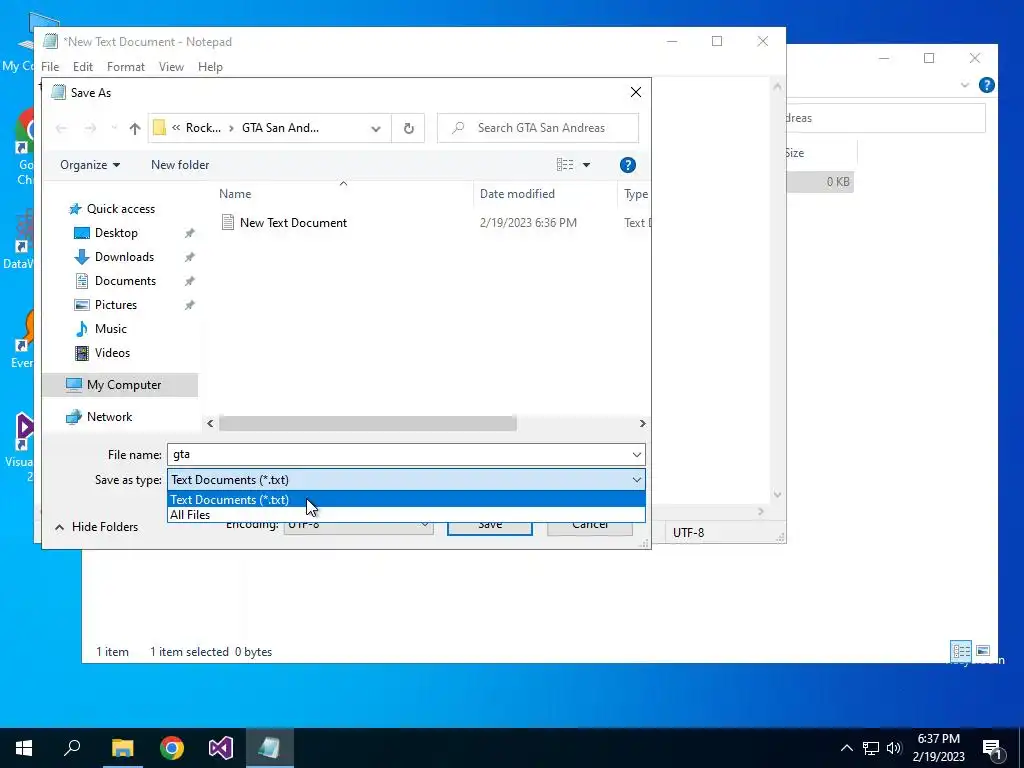The height and width of the screenshot is (768, 1024).
Task: Open File Explorer from taskbar
Action: (x=122, y=748)
